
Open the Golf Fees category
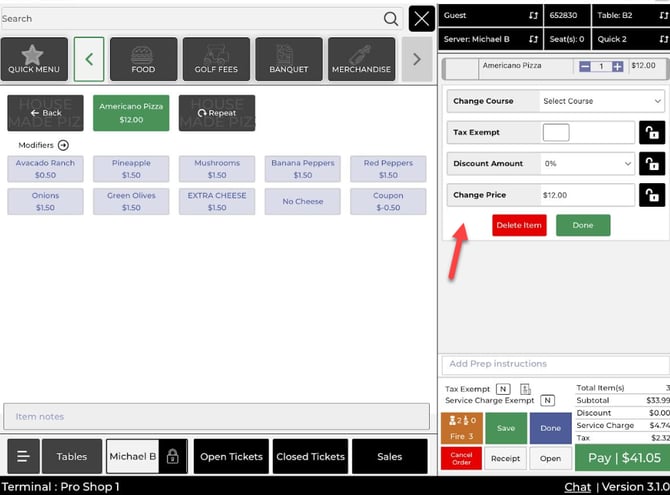pos(216,59)
